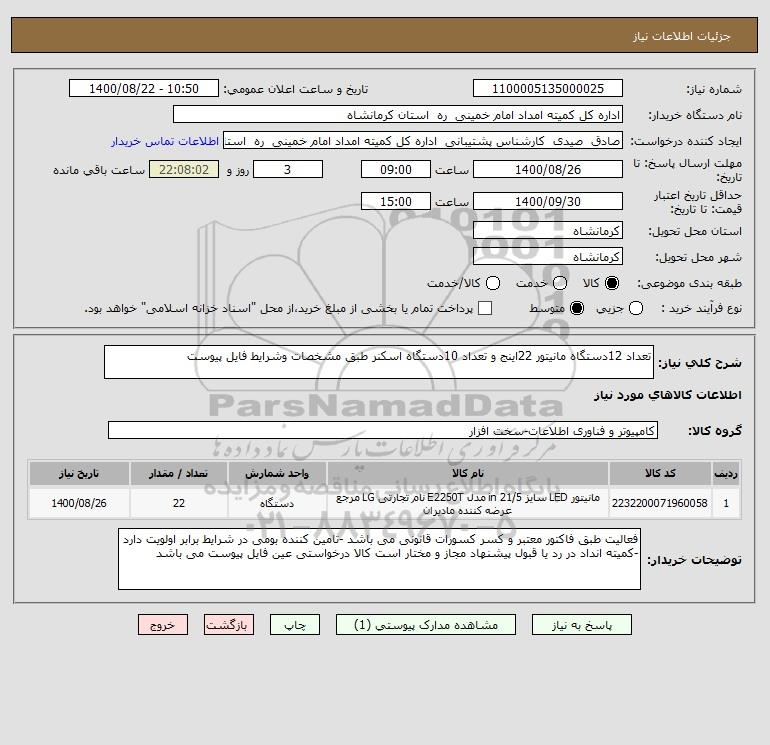The height and width of the screenshot is (745, 770).
Task: Click the row number cell 1
Action: pyautogui.click(x=726, y=503)
